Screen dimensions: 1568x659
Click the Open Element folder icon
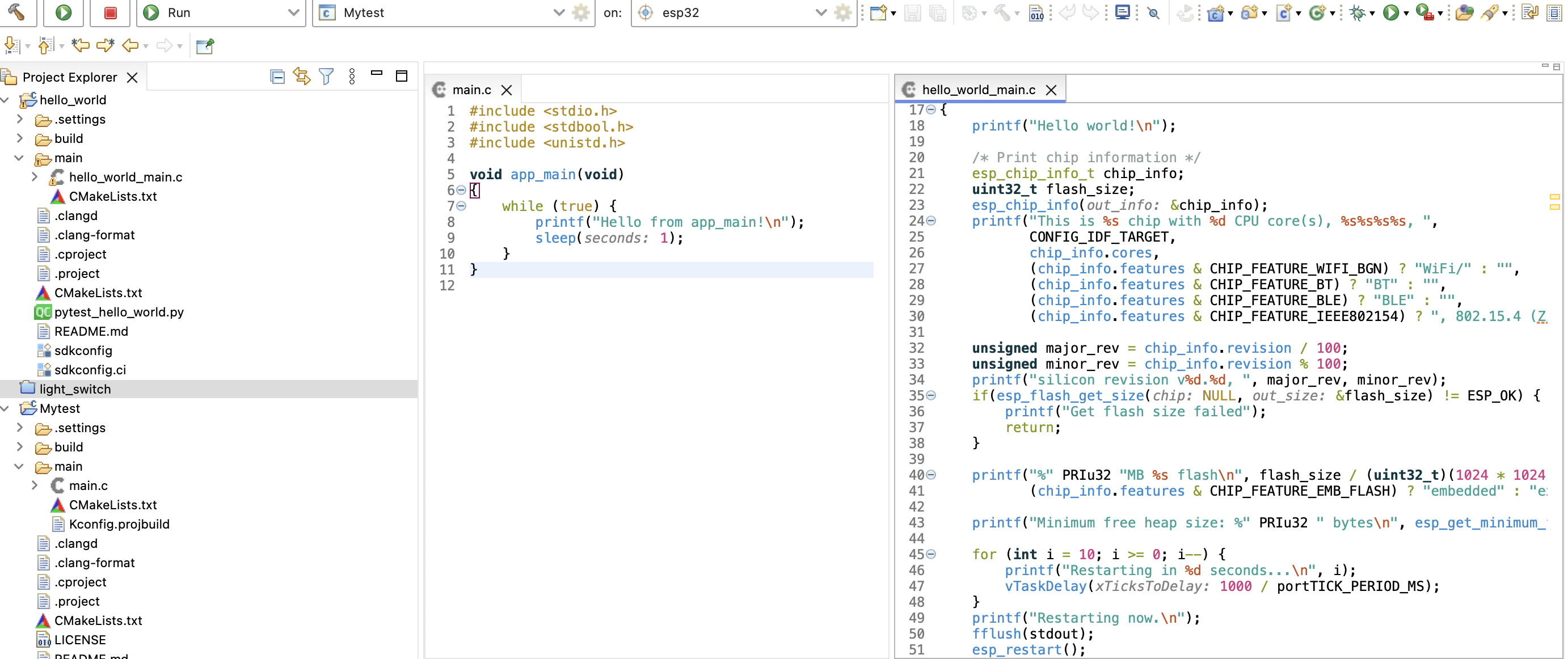(x=1464, y=12)
